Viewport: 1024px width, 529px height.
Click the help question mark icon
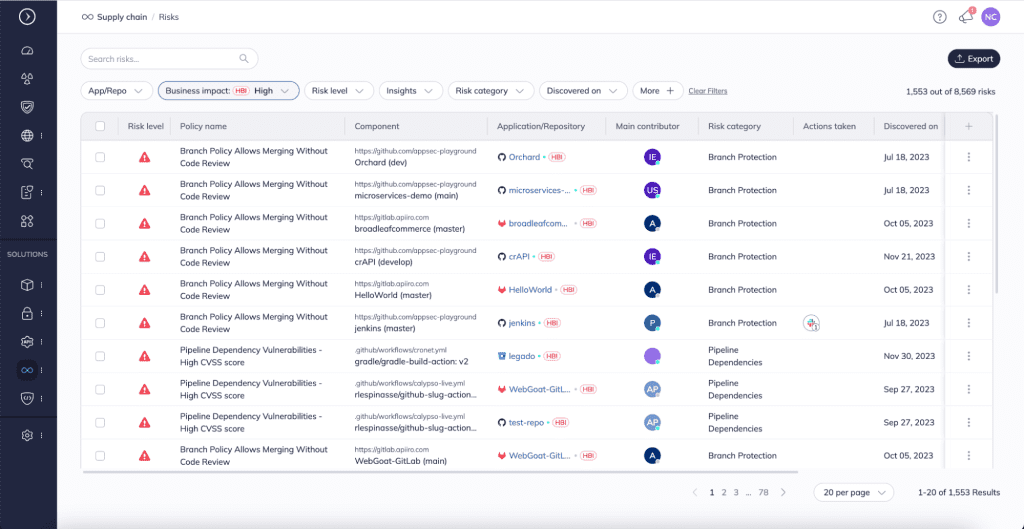pos(939,17)
